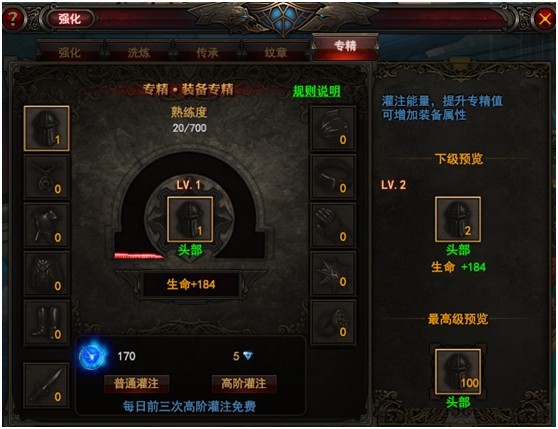This screenshot has width=558, height=429.
Task: Select the shoulder armor slot
Action: coord(47,225)
